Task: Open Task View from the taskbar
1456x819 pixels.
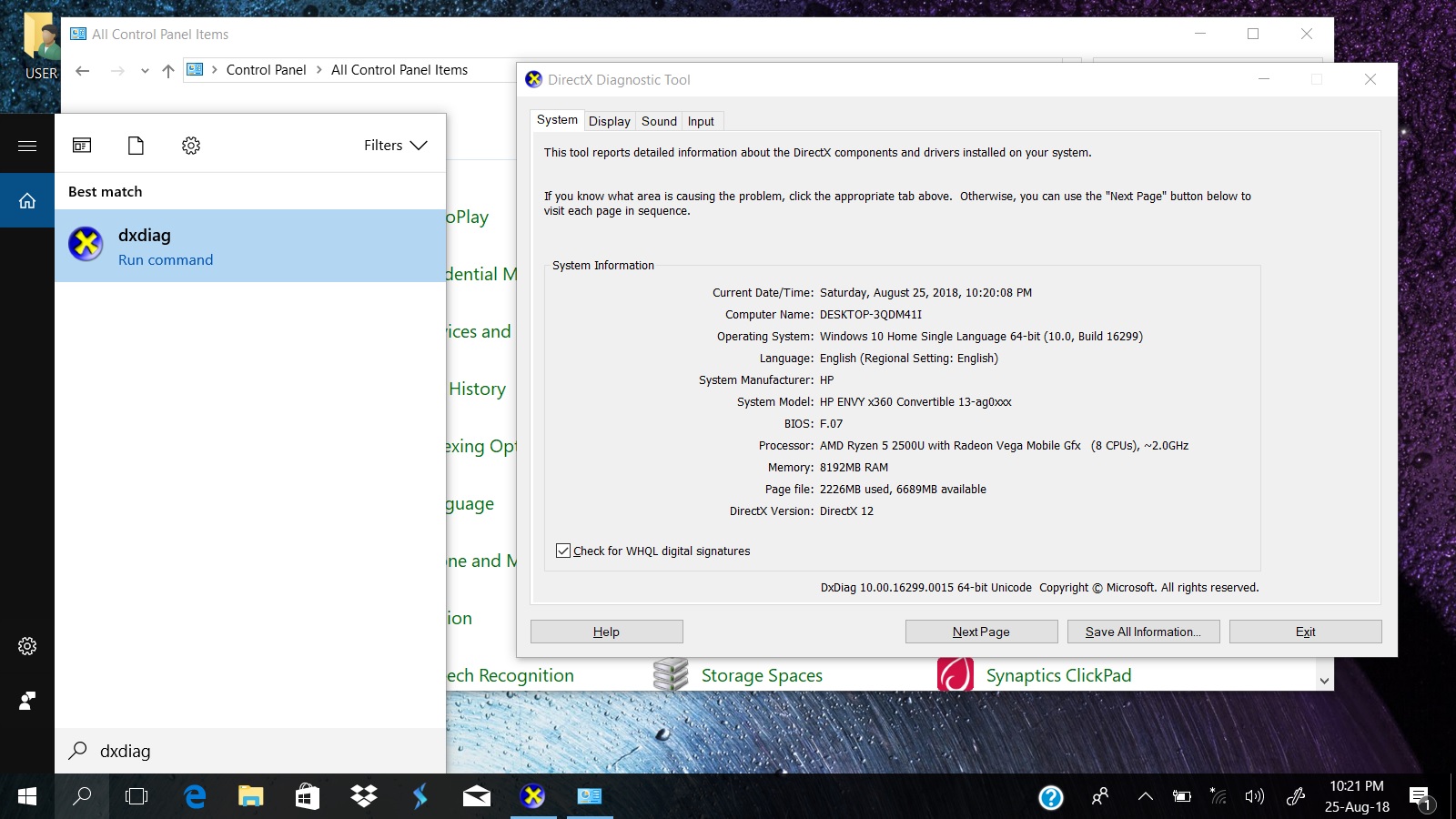Action: tap(136, 796)
